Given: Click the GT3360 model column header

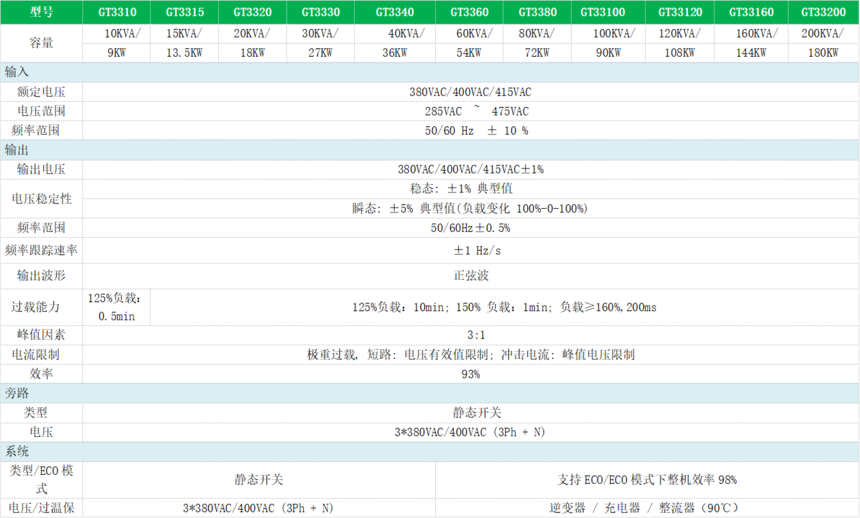Looking at the screenshot, I should pyautogui.click(x=469, y=12).
